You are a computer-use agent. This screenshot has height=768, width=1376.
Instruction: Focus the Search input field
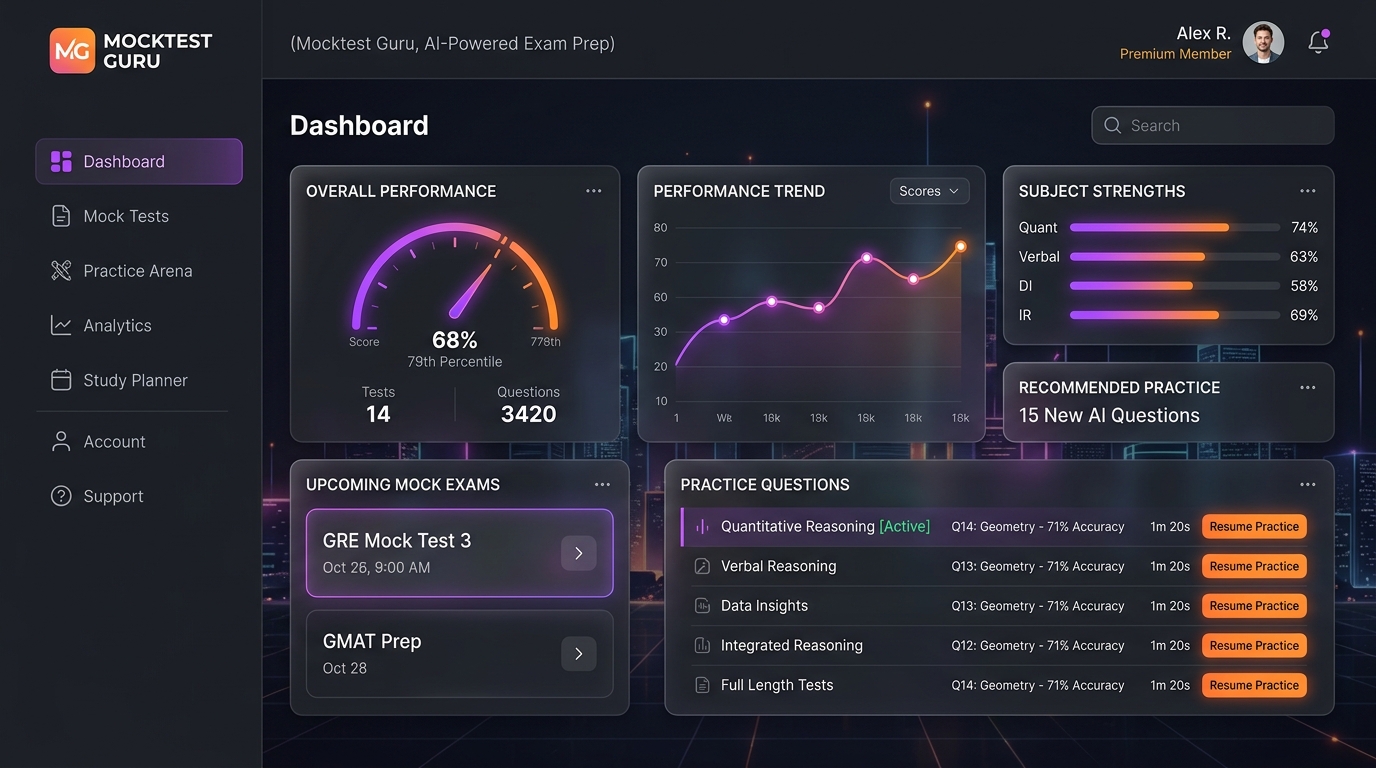(1213, 126)
